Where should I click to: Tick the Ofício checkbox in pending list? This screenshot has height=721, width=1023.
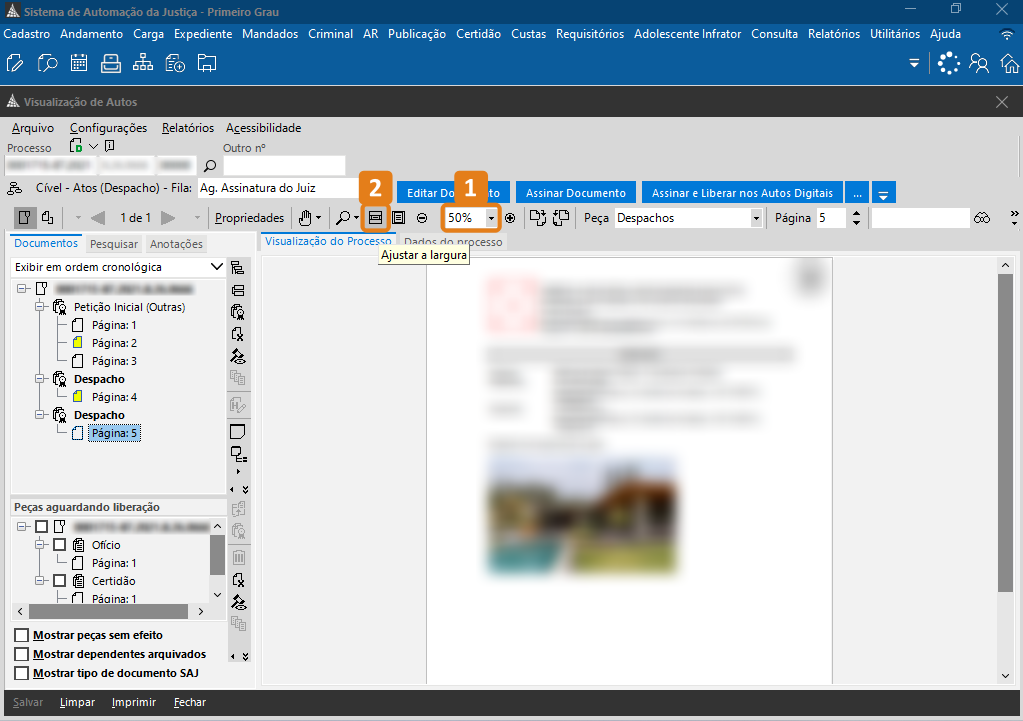(59, 544)
